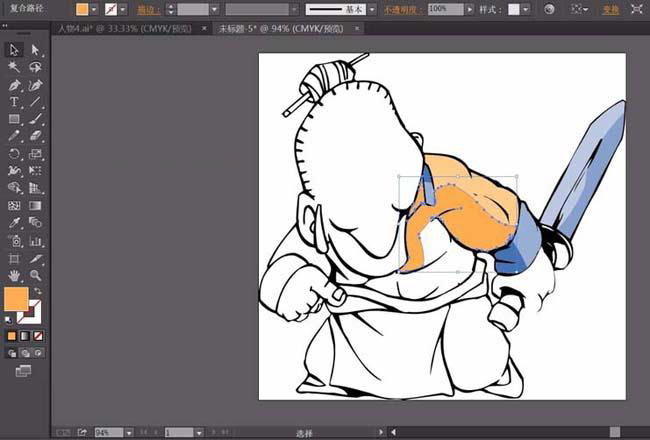Open brush definition 基本 dropdown

[372, 9]
